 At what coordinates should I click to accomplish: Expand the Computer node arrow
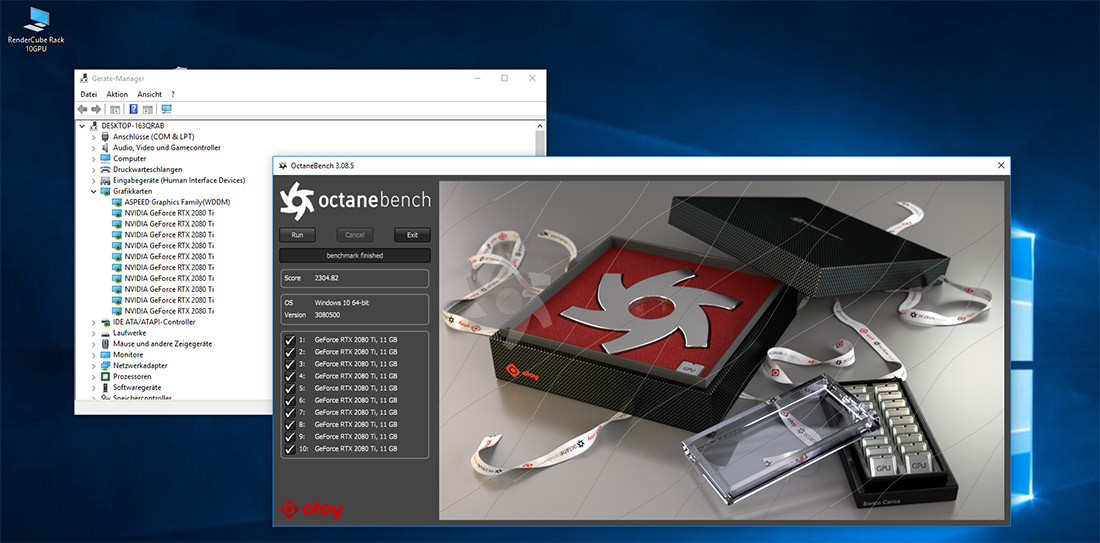(x=93, y=159)
